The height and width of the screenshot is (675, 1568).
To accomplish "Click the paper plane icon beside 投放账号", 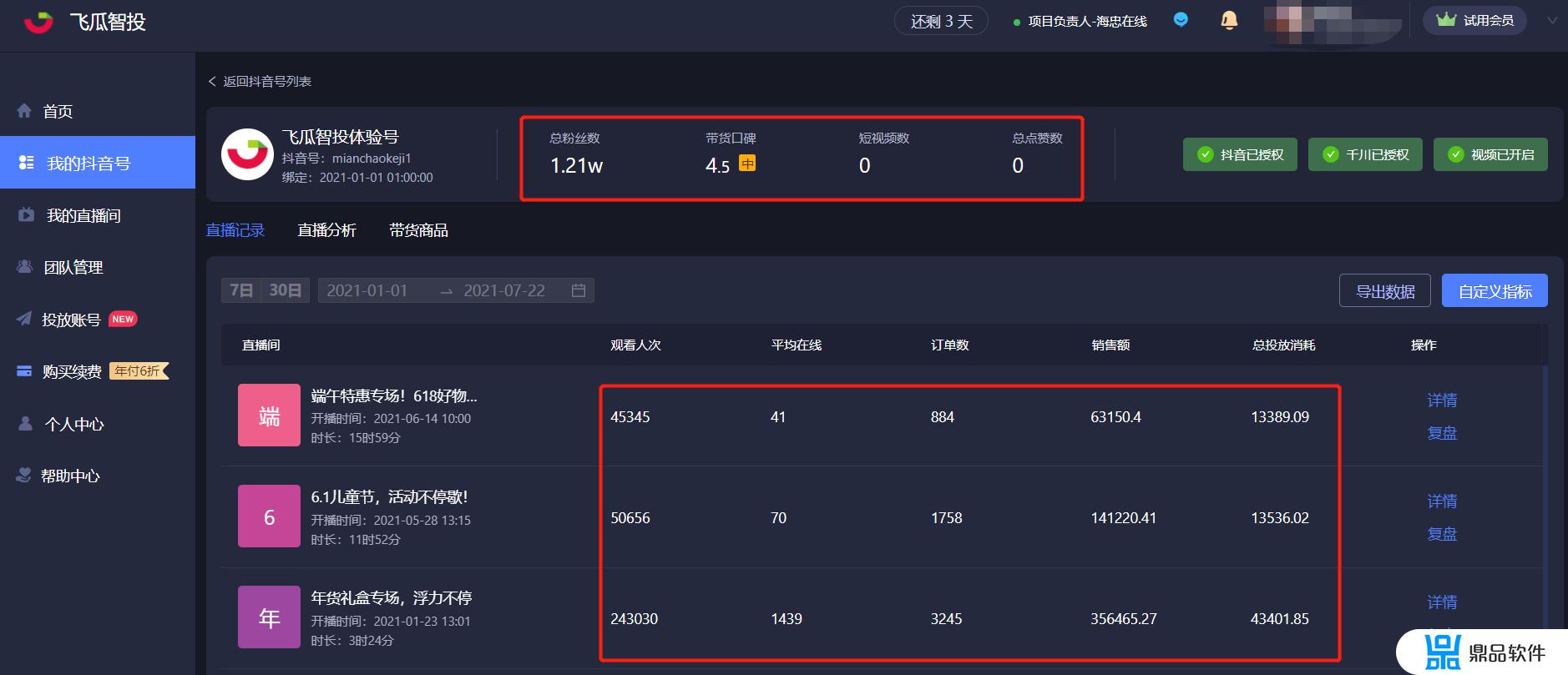I will coord(24,319).
